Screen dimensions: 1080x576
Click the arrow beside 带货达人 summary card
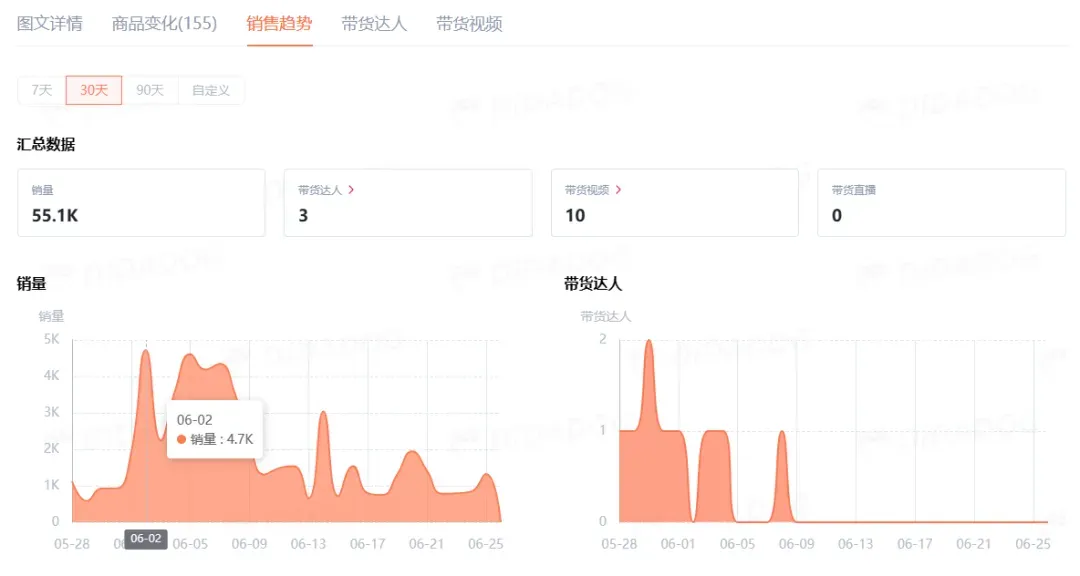(x=351, y=190)
